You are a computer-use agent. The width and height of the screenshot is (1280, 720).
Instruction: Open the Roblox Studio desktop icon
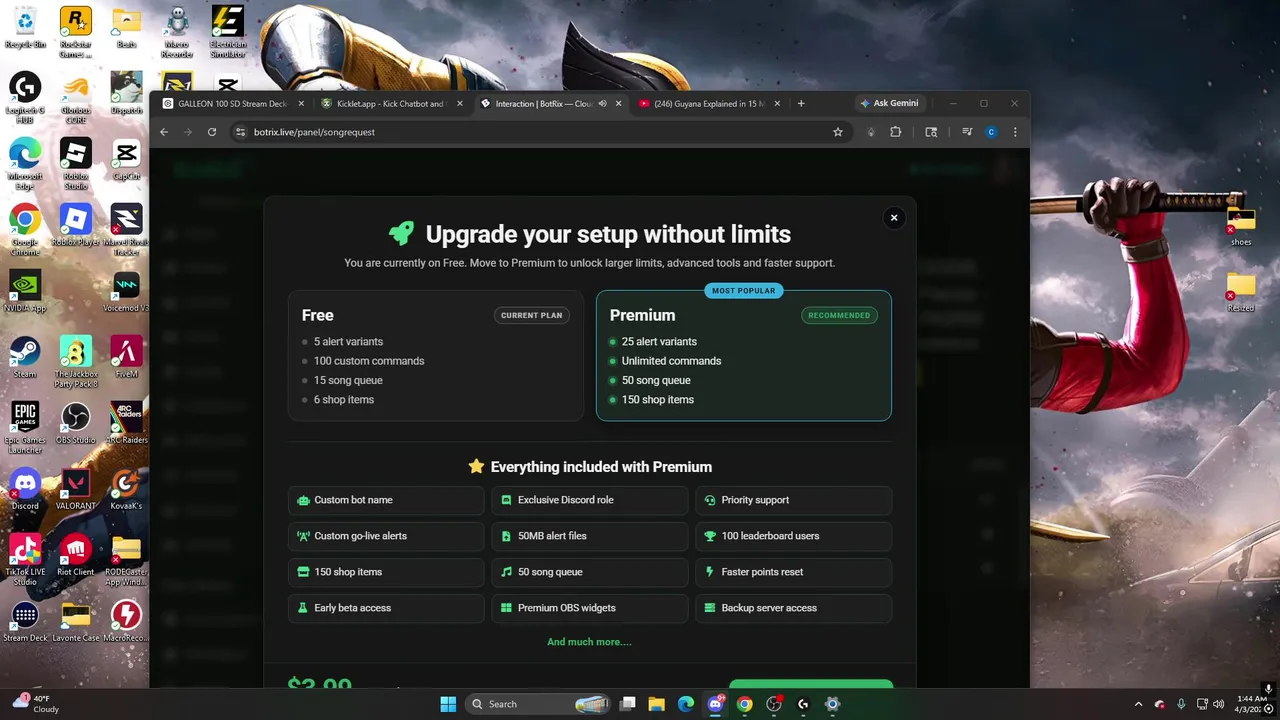pos(75,163)
